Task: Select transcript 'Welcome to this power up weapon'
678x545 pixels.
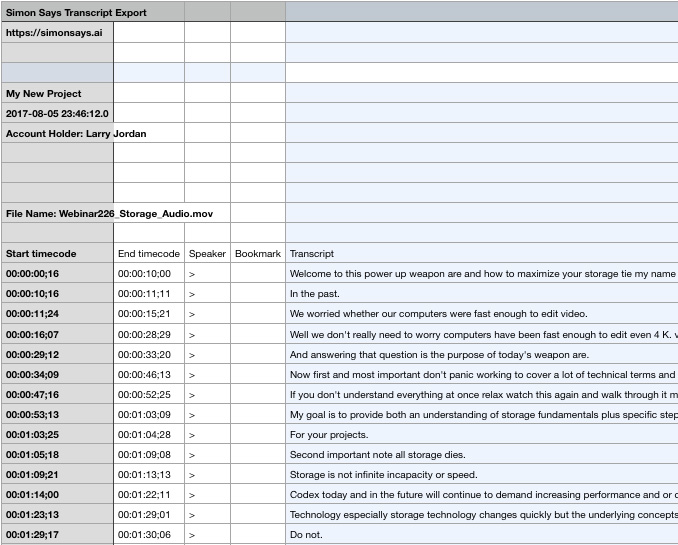Action: [482, 273]
